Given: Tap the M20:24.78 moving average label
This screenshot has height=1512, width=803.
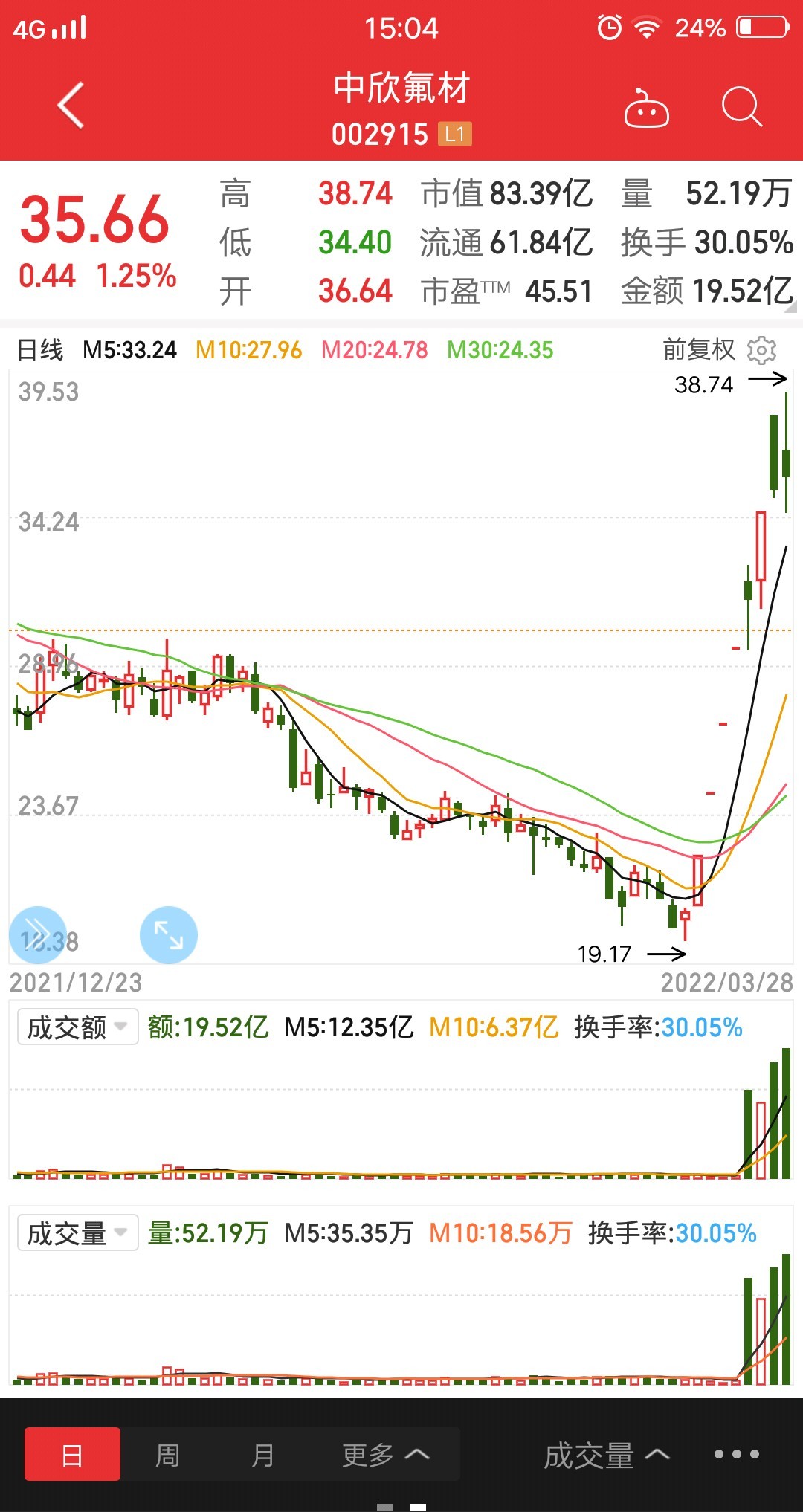Looking at the screenshot, I should (x=375, y=349).
